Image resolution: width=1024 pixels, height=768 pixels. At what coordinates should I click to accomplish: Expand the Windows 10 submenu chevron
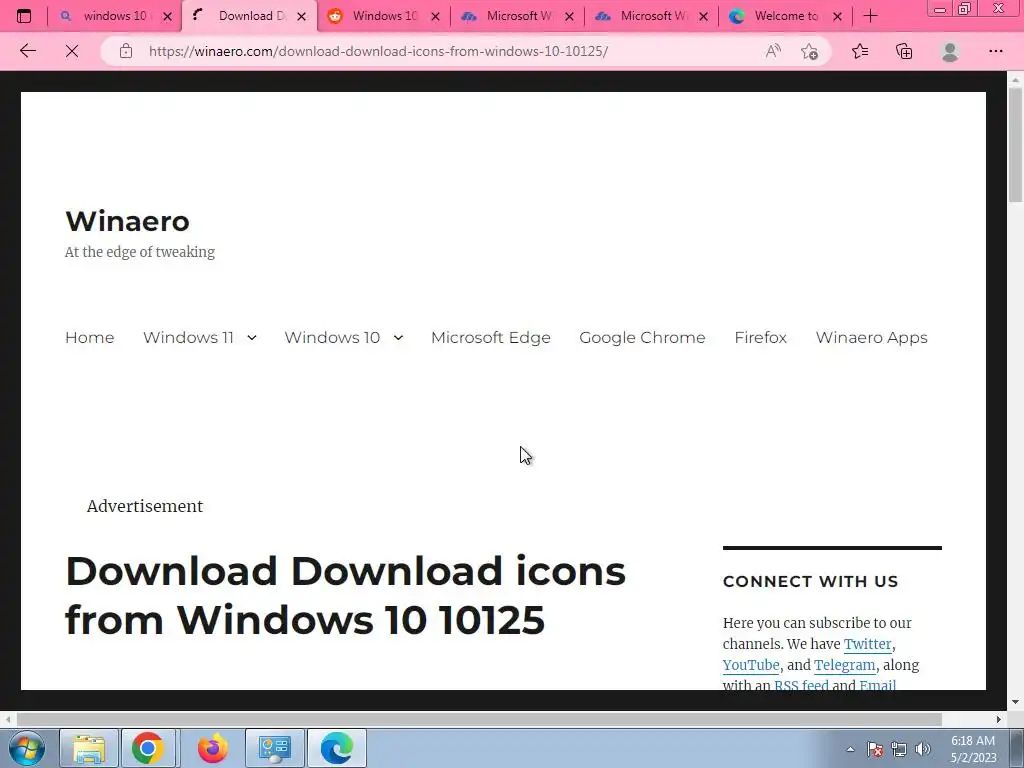[398, 338]
